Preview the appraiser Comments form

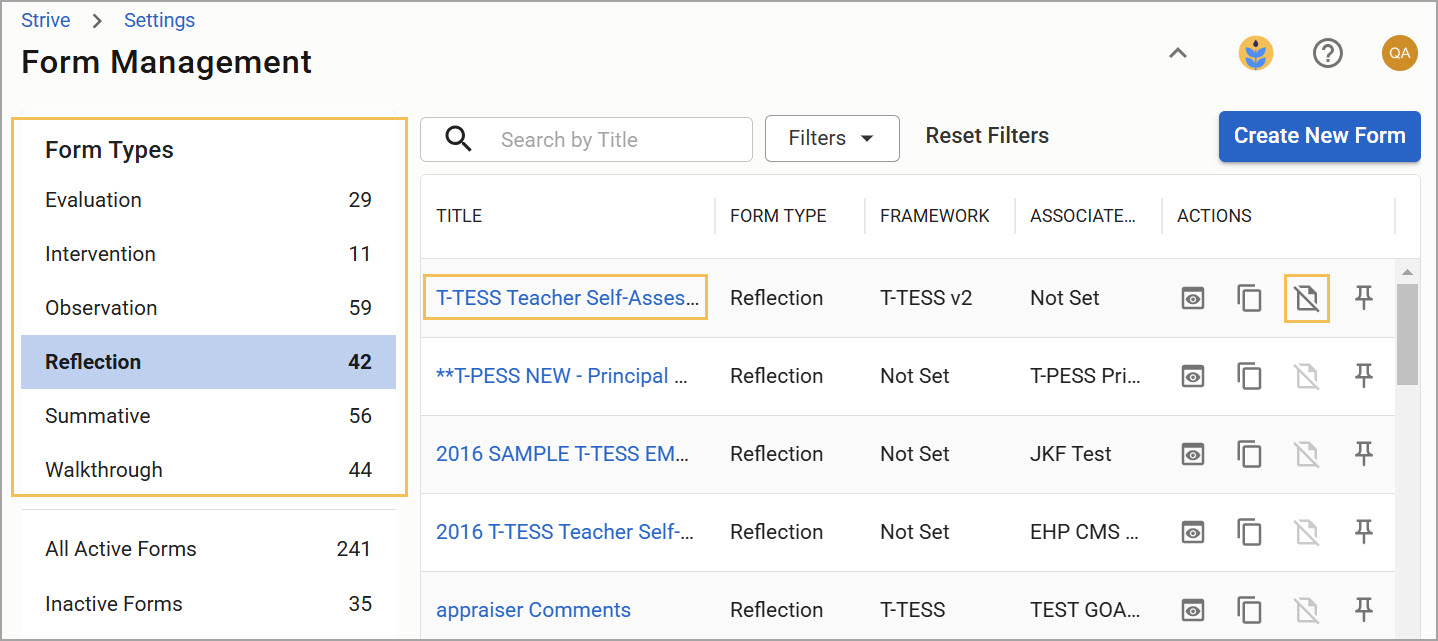[x=1192, y=610]
